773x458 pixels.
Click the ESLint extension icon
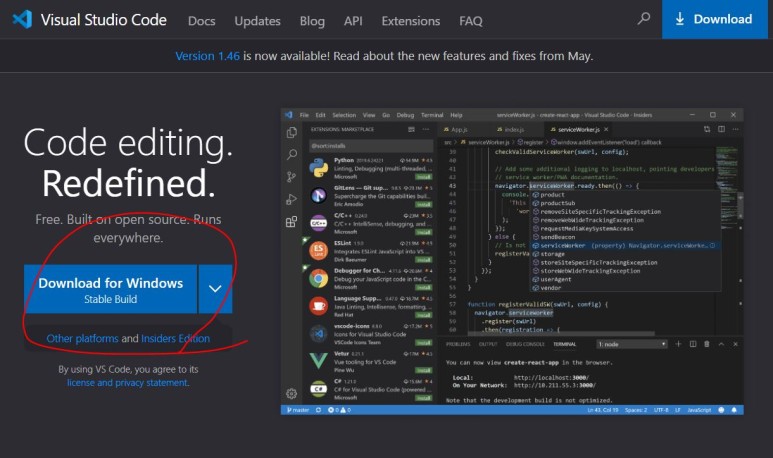coord(318,251)
